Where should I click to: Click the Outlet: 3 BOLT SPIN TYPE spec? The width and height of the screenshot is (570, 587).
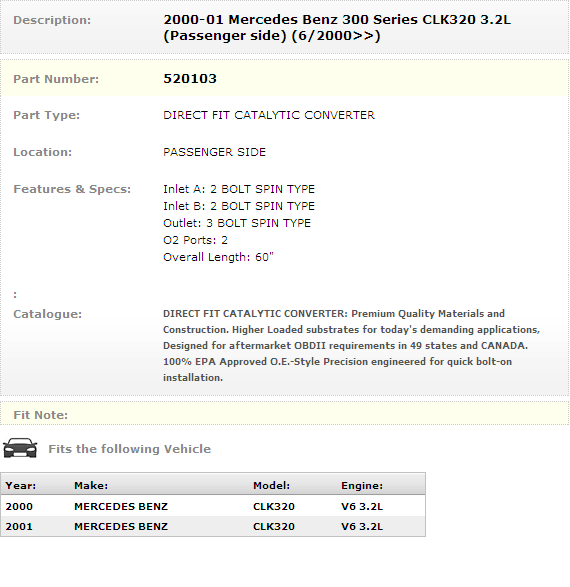(x=237, y=223)
